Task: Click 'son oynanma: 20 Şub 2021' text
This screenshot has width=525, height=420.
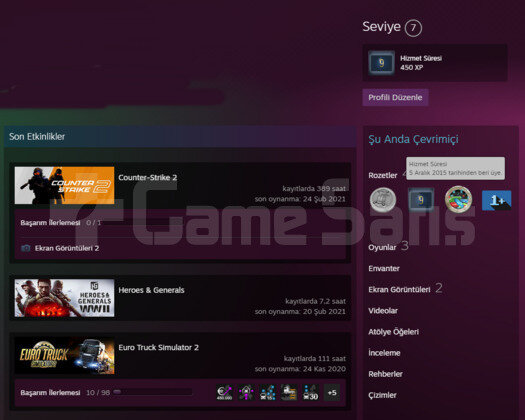Action: click(x=300, y=311)
